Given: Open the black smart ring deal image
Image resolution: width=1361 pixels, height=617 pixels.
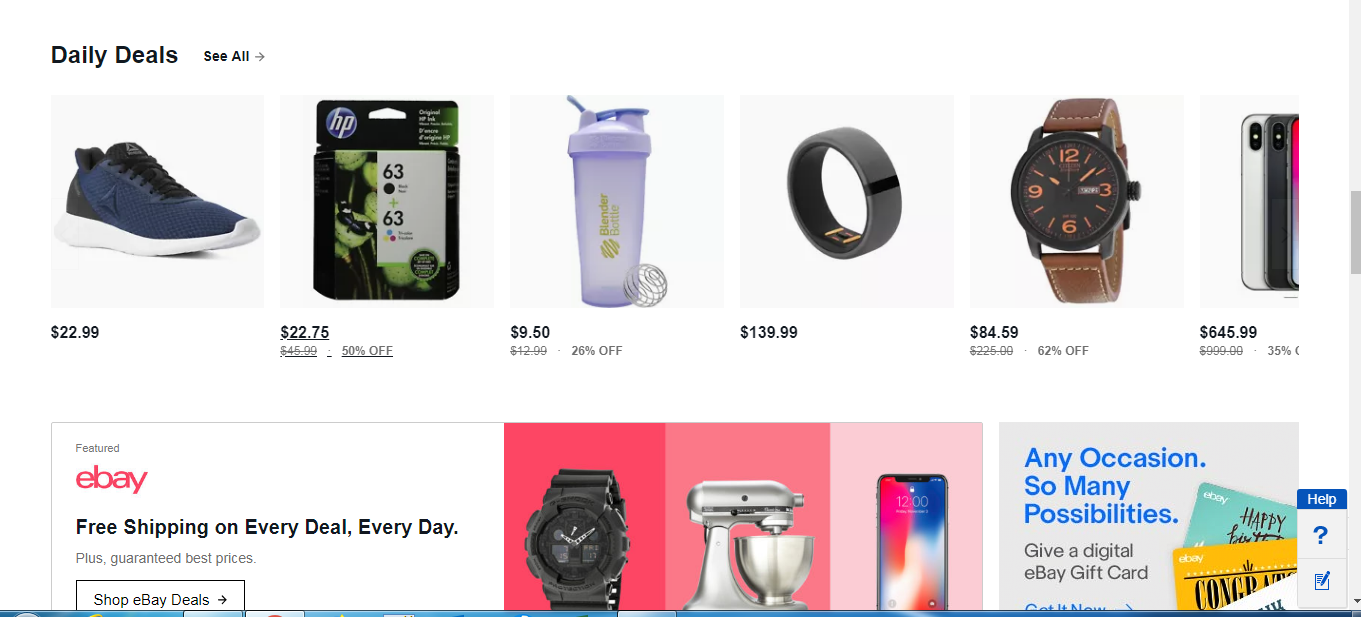Looking at the screenshot, I should click(847, 201).
